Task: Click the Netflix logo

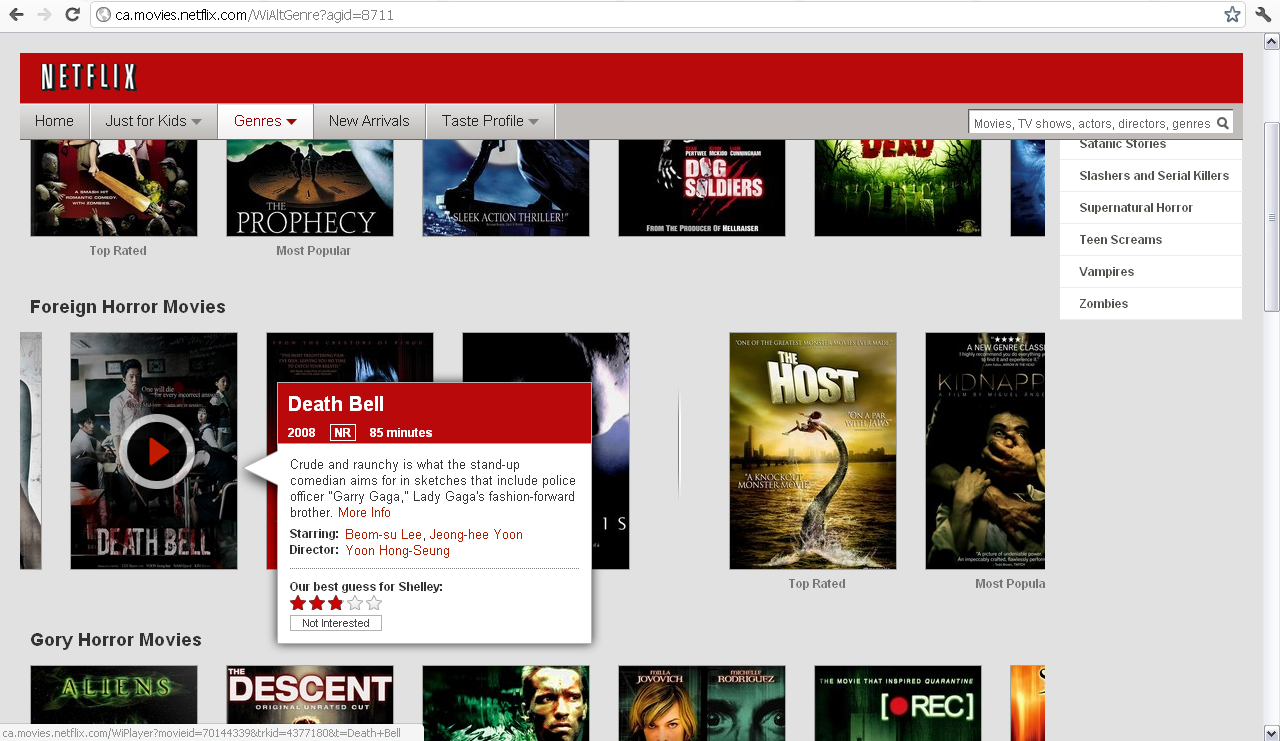Action: point(88,77)
